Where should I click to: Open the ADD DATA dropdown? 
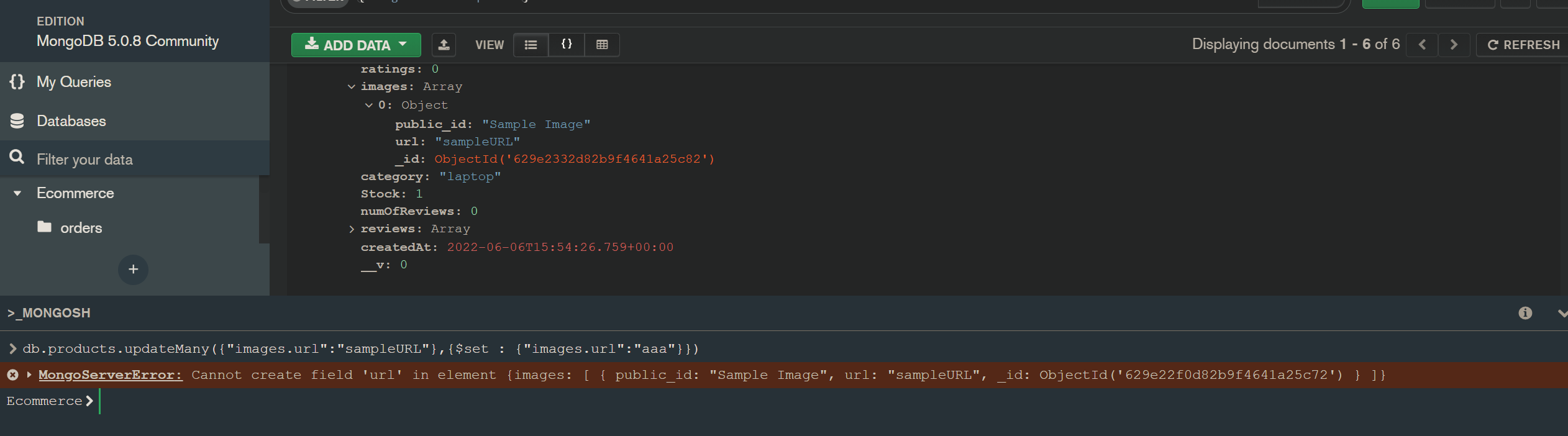[x=356, y=45]
